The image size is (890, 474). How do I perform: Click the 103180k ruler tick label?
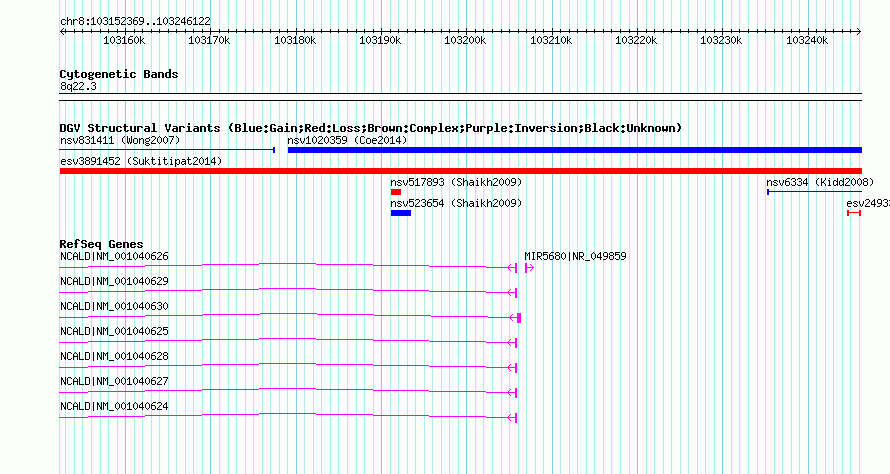pyautogui.click(x=295, y=40)
